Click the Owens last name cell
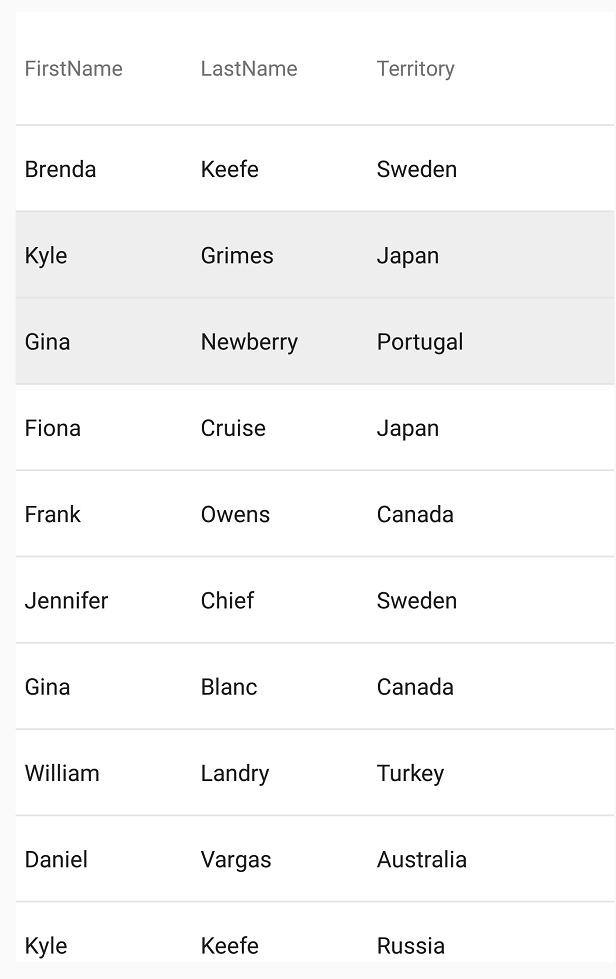Image resolution: width=616 pixels, height=979 pixels. coord(235,514)
